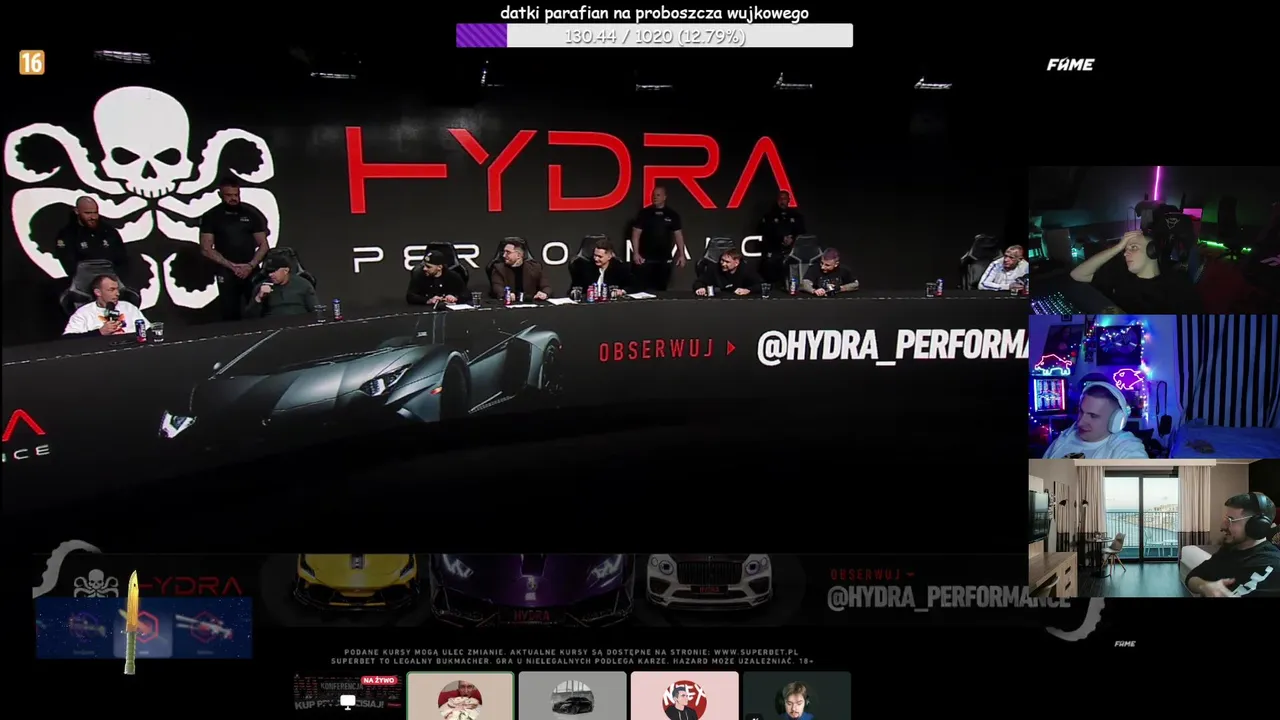Click the "datki parafian na proboszcza wujkowego" title
This screenshot has height=720, width=1280.
(654, 13)
